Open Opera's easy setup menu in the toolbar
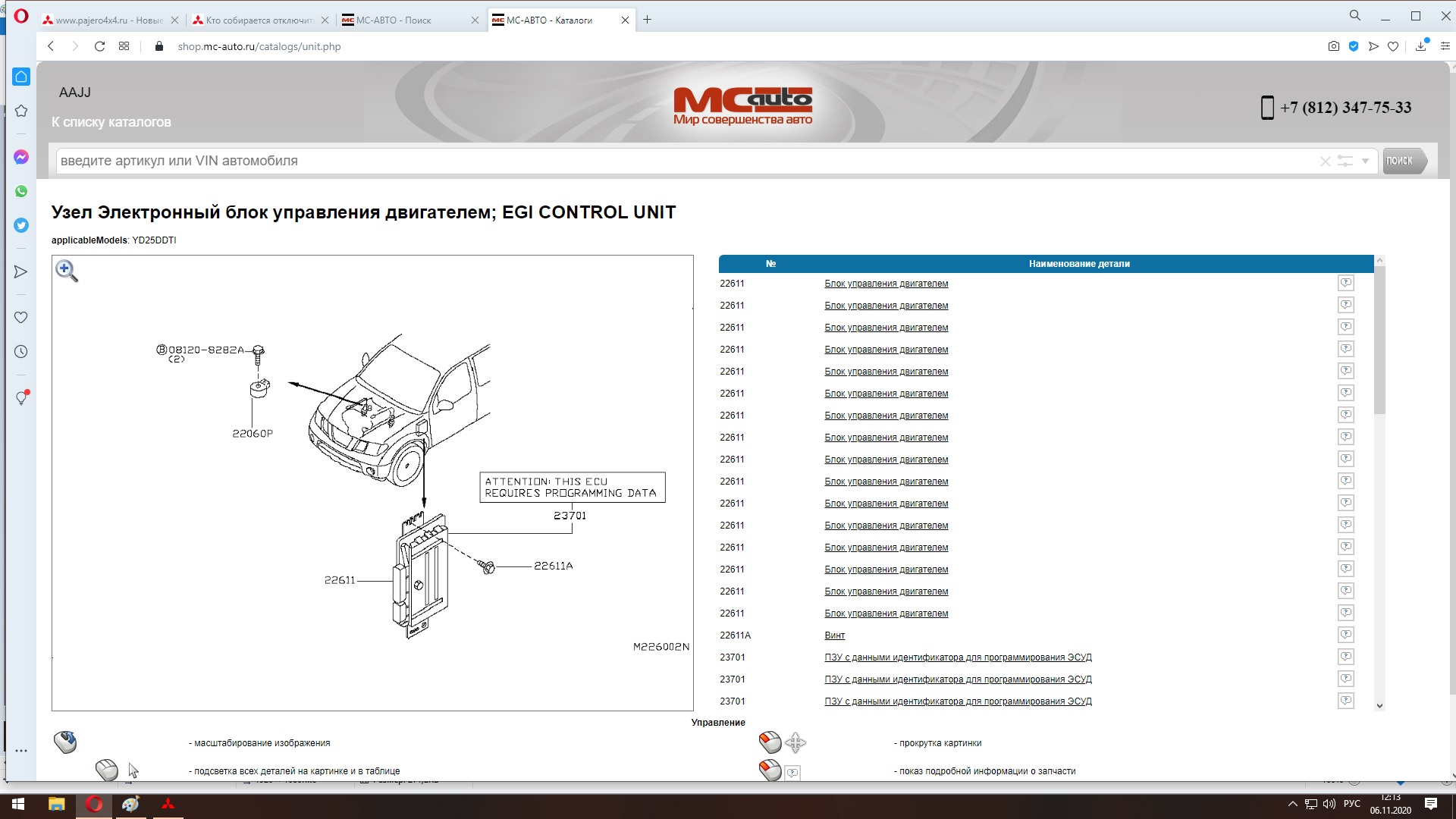1456x819 pixels. click(1445, 46)
